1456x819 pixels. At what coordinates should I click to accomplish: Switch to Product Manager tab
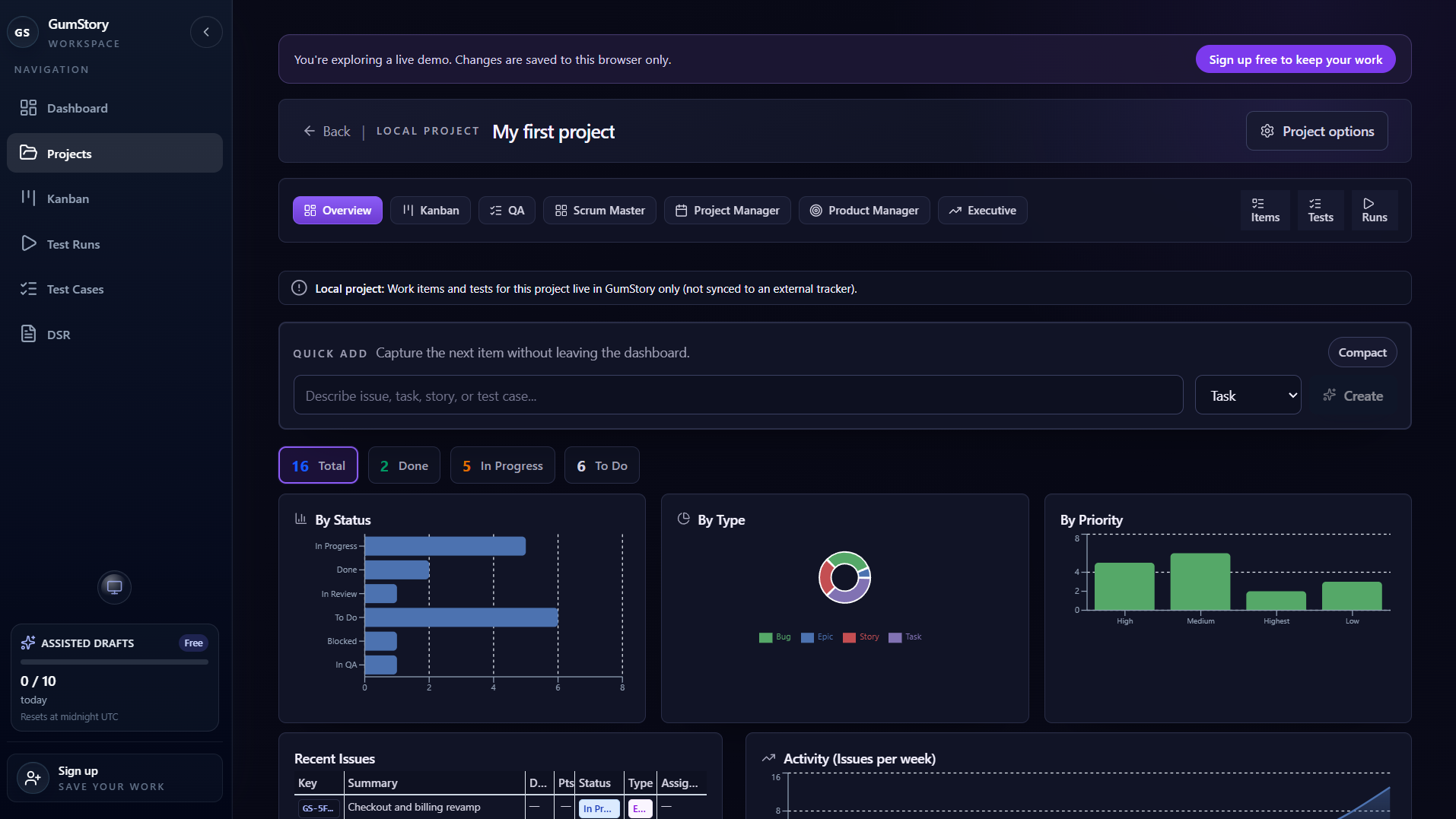point(864,211)
